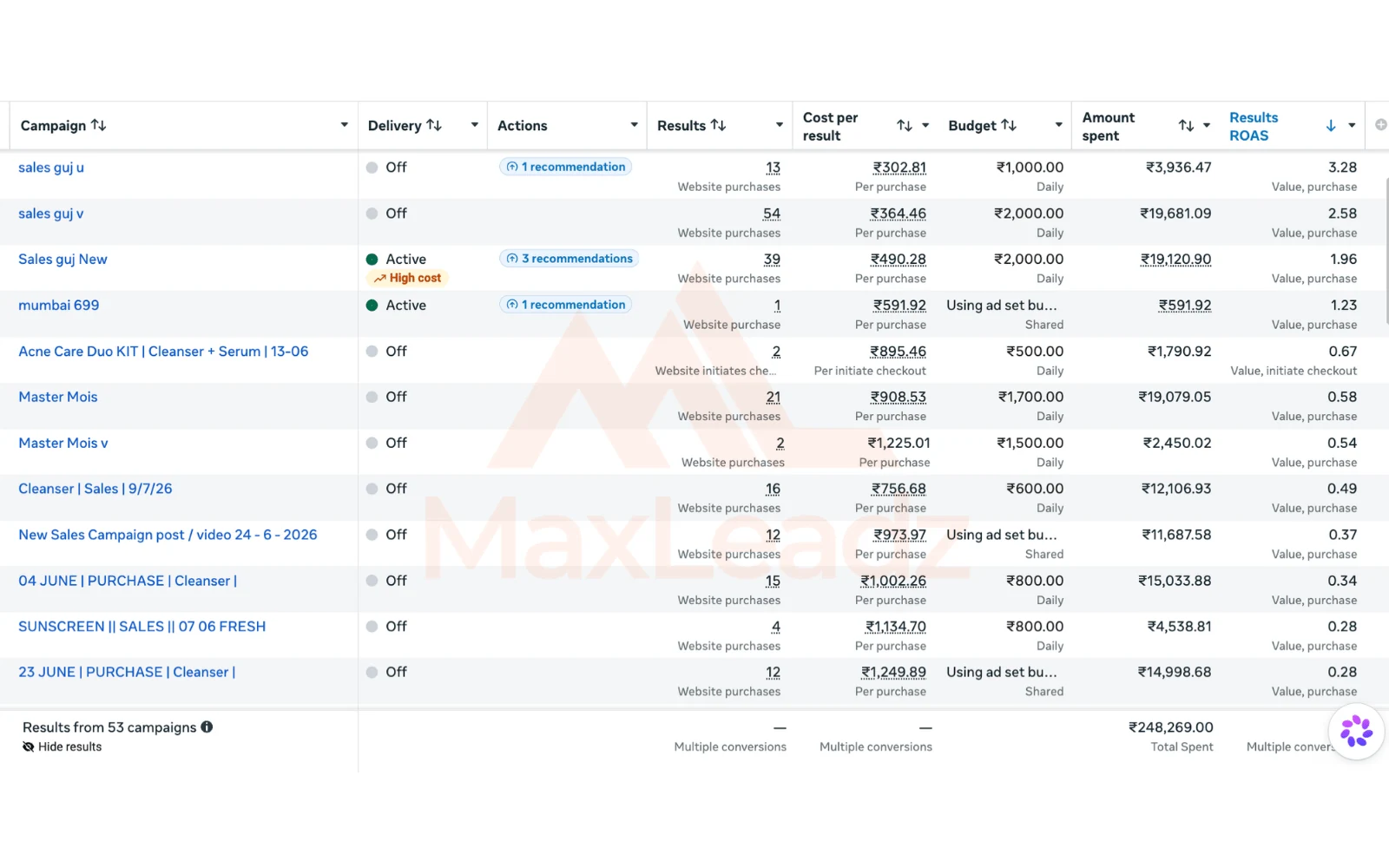Viewport: 1389px width, 868px height.
Task: Click the 04 JUNE PURCHASE Cleanser campaign name
Action: point(128,582)
